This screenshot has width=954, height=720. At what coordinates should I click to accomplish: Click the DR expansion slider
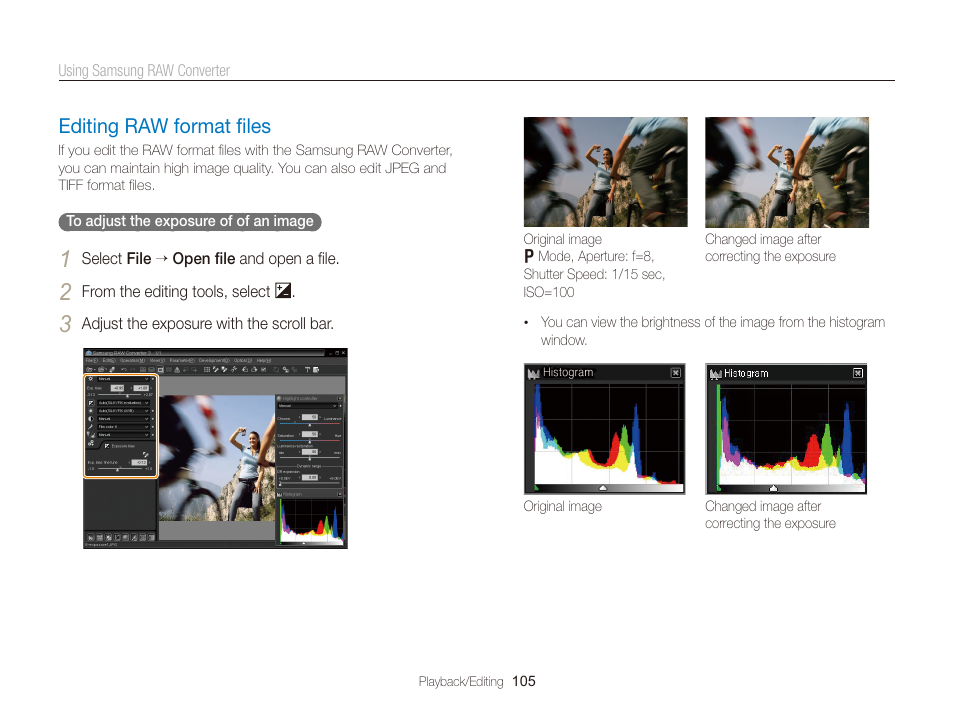click(310, 483)
